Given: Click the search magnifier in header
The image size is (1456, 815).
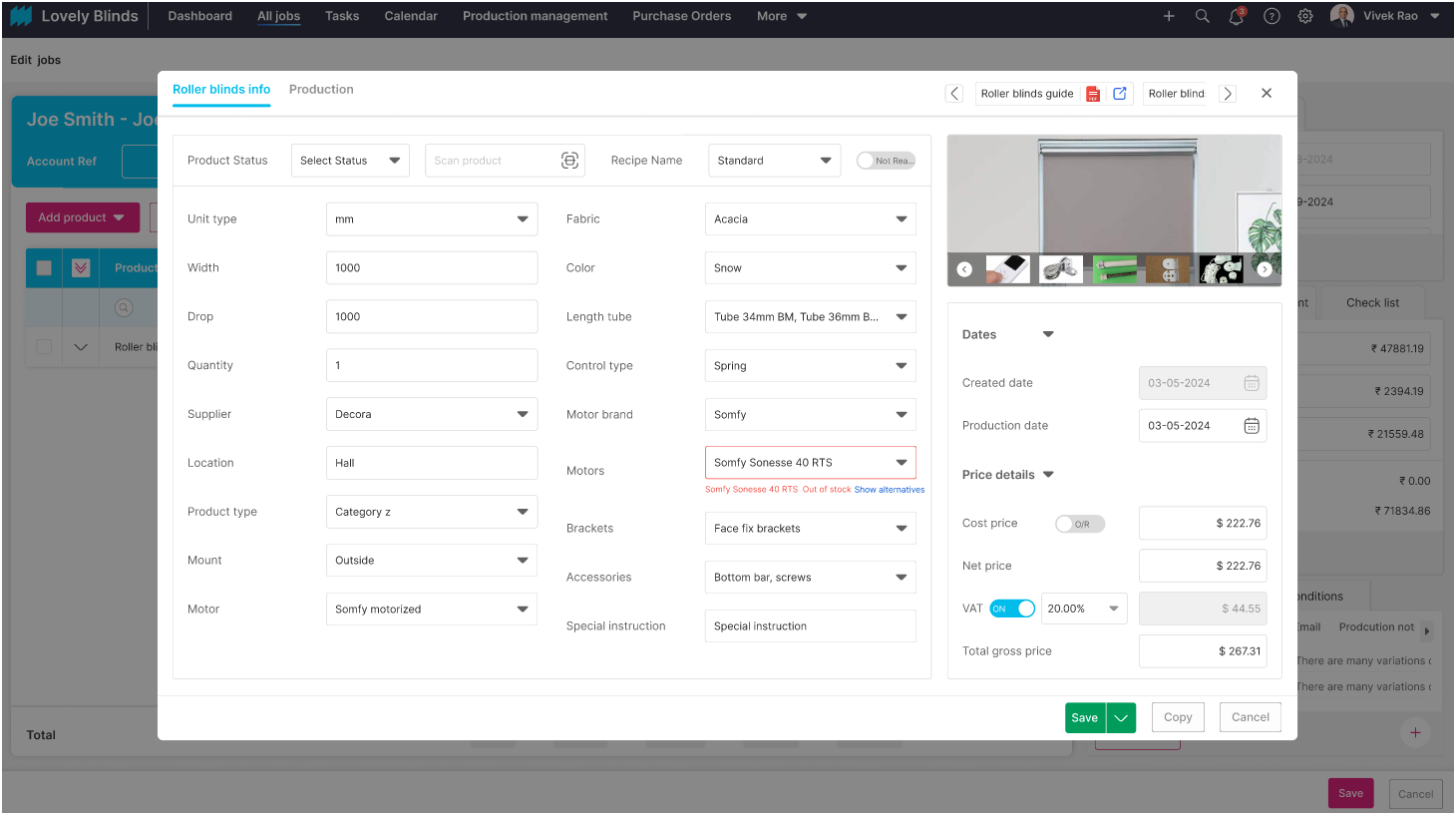Looking at the screenshot, I should [1203, 17].
